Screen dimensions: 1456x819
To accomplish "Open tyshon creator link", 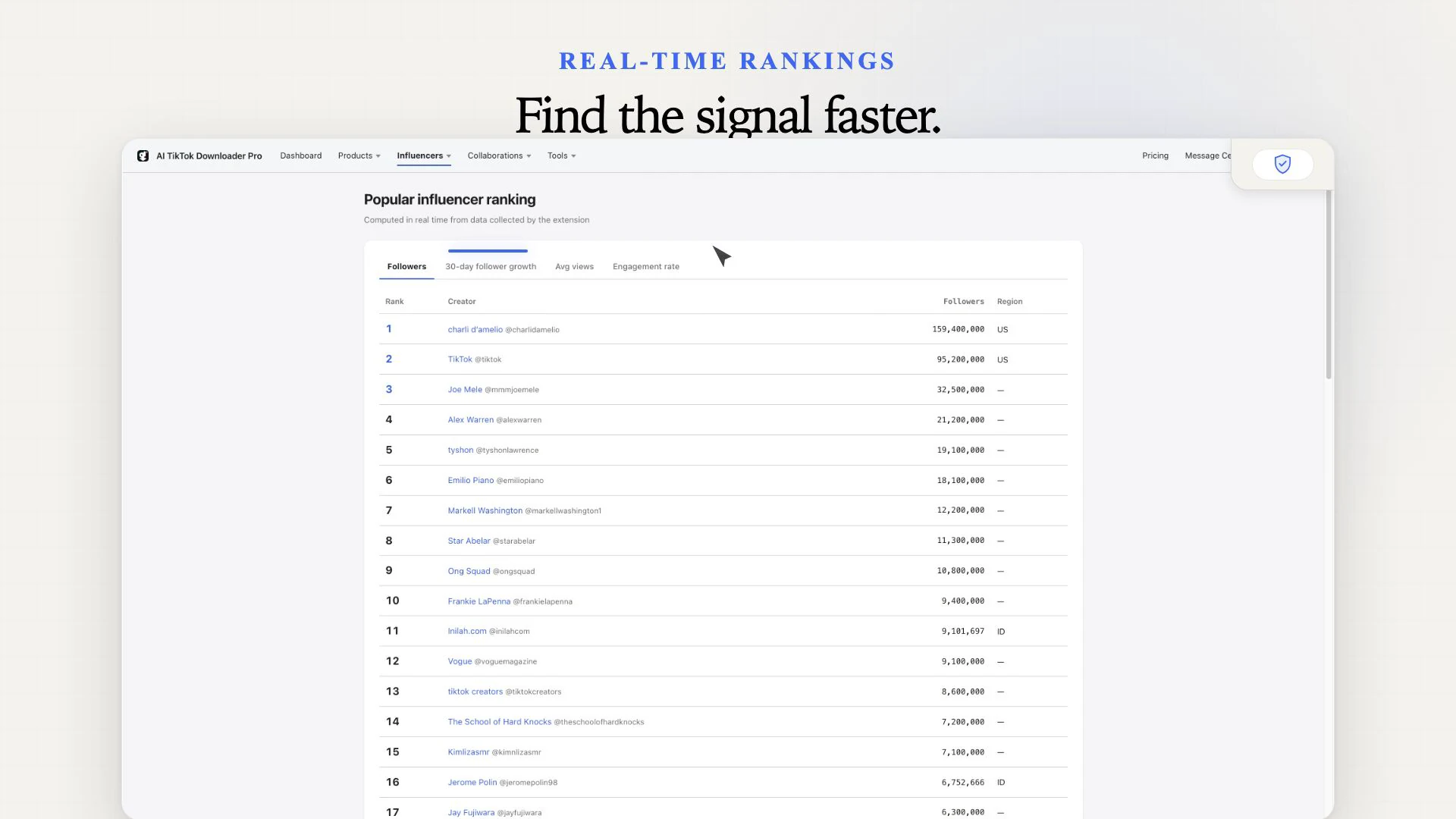I will (460, 450).
